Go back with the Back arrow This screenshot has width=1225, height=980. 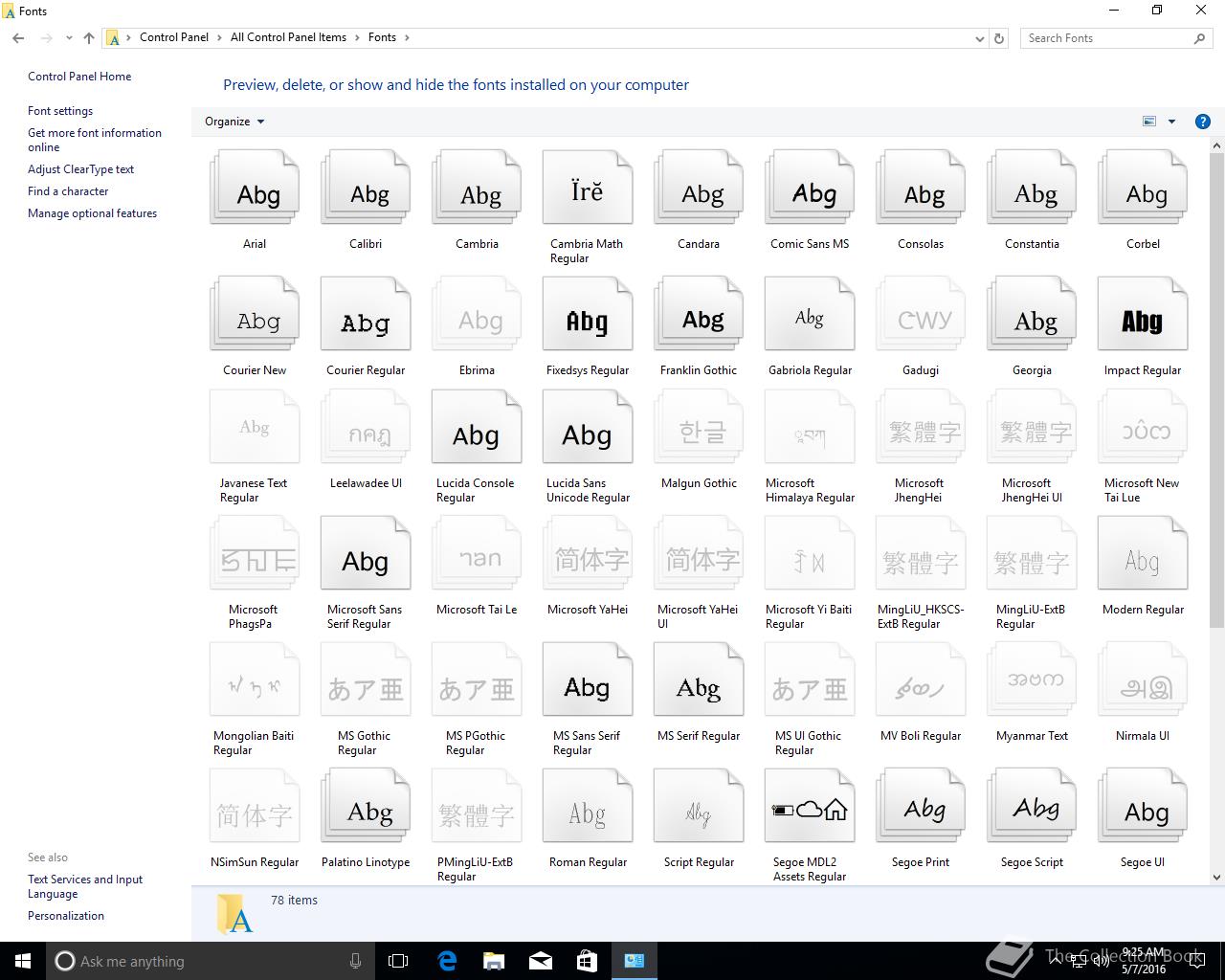pos(18,38)
